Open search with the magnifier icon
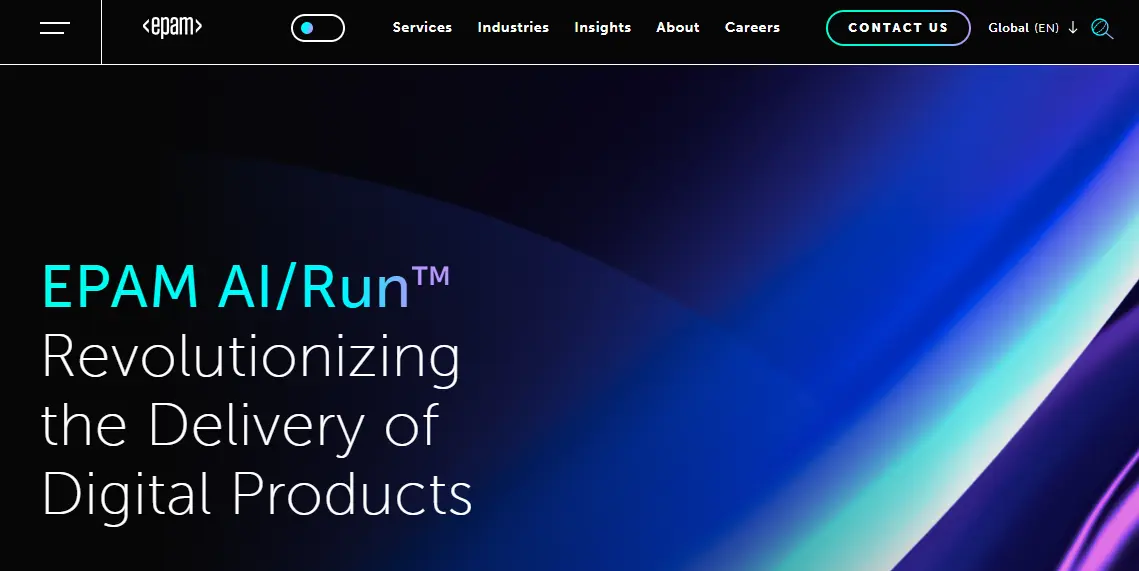This screenshot has height=571, width=1139. pos(1101,28)
